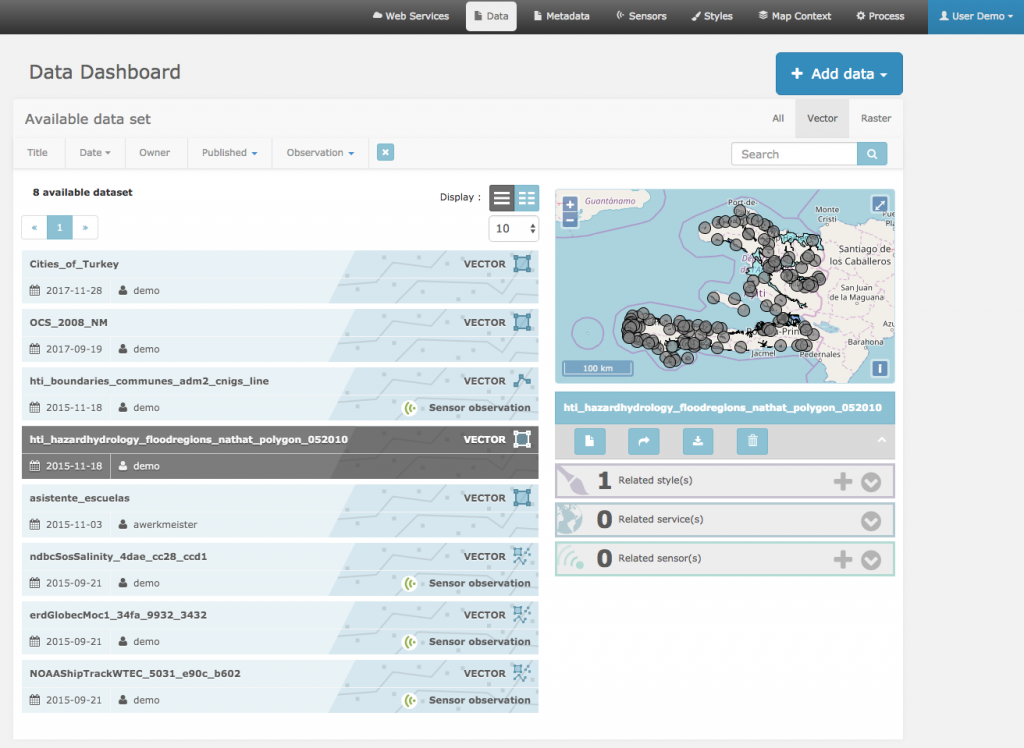The image size is (1024, 748).
Task: Click the search magnifier button
Action: (872, 154)
